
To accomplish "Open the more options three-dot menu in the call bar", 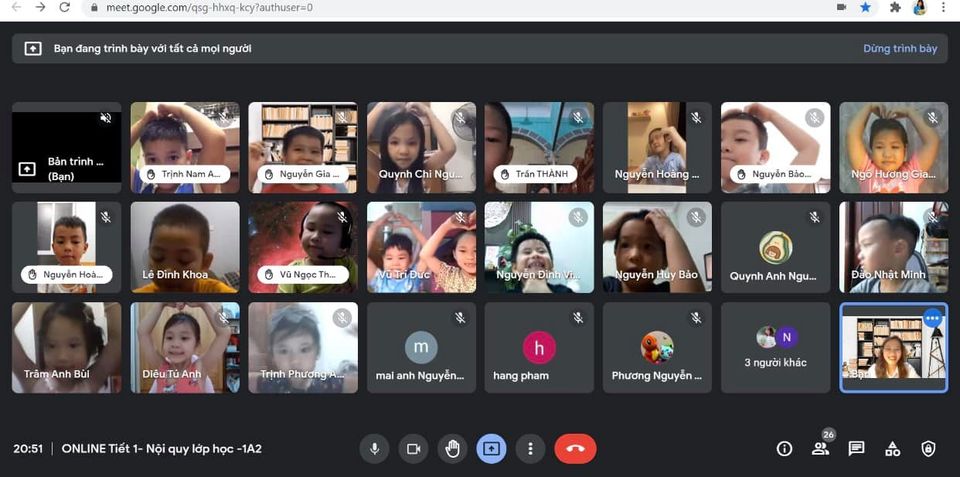I will (x=530, y=449).
